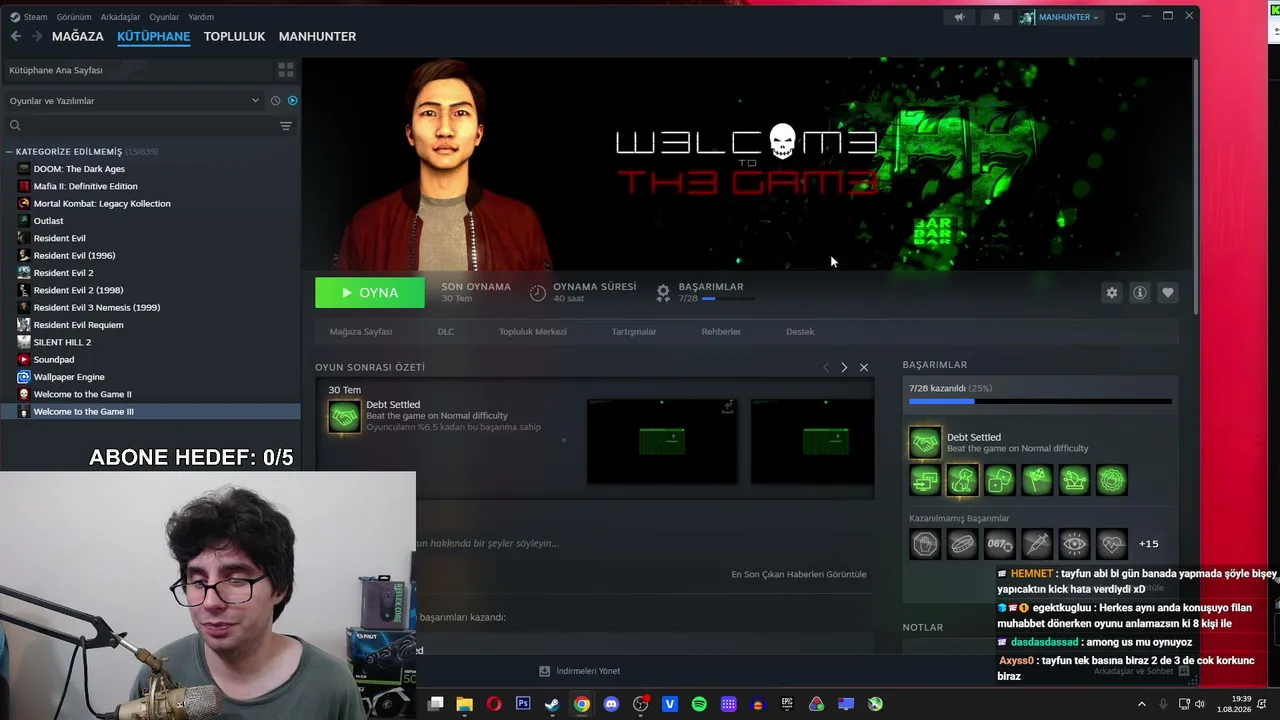Open the MANHUNTER profile tab
This screenshot has height=720, width=1280.
[317, 36]
